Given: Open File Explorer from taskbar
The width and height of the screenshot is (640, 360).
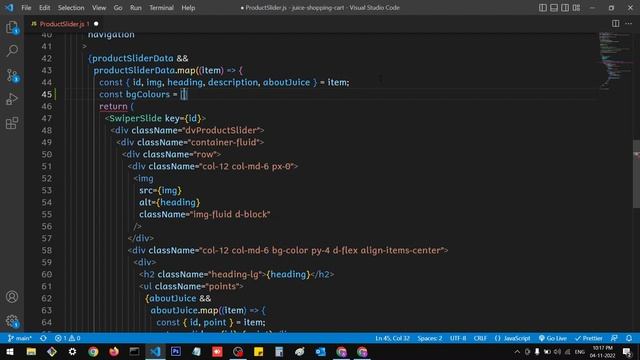Looking at the screenshot, I should [31, 351].
